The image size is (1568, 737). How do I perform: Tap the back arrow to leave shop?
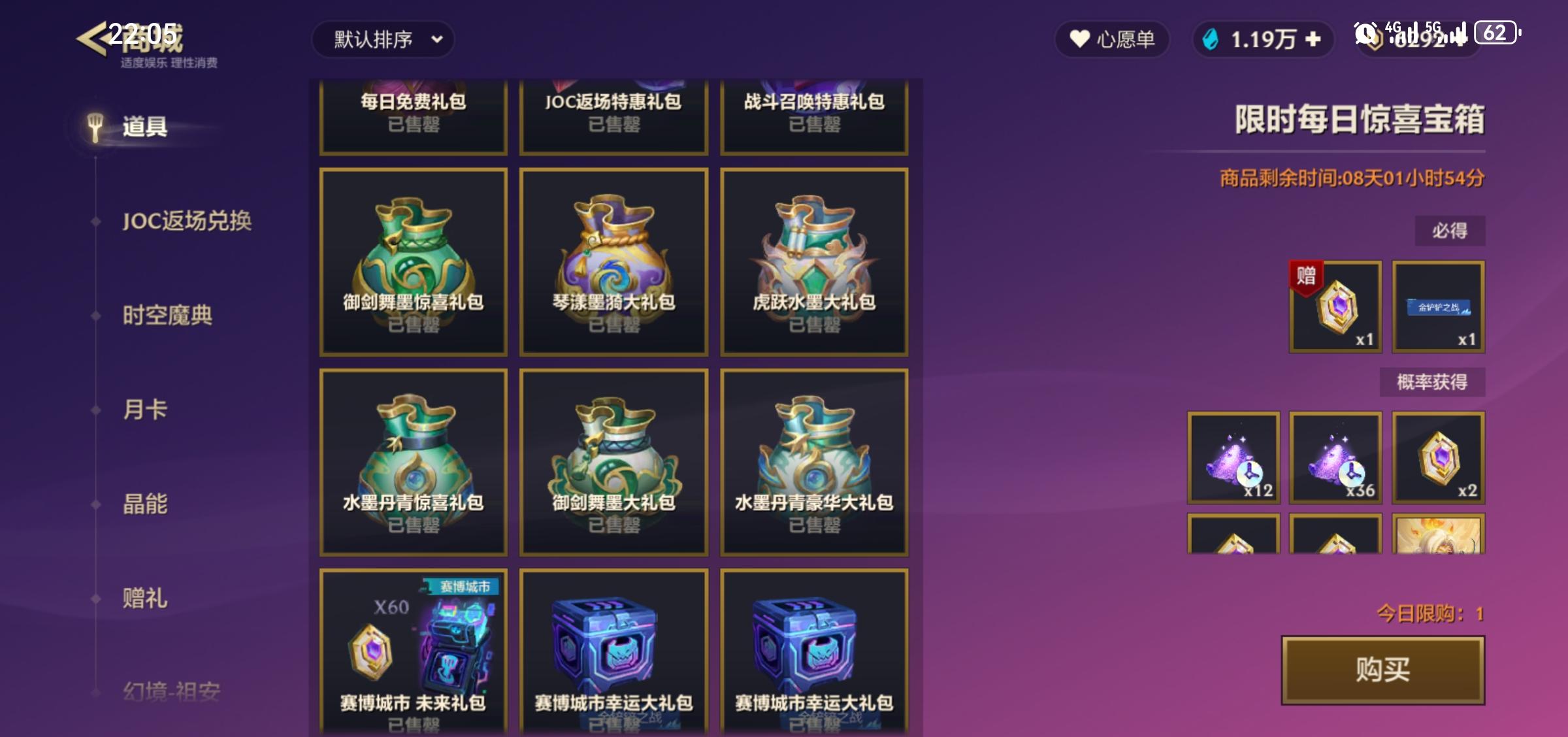pyautogui.click(x=91, y=38)
